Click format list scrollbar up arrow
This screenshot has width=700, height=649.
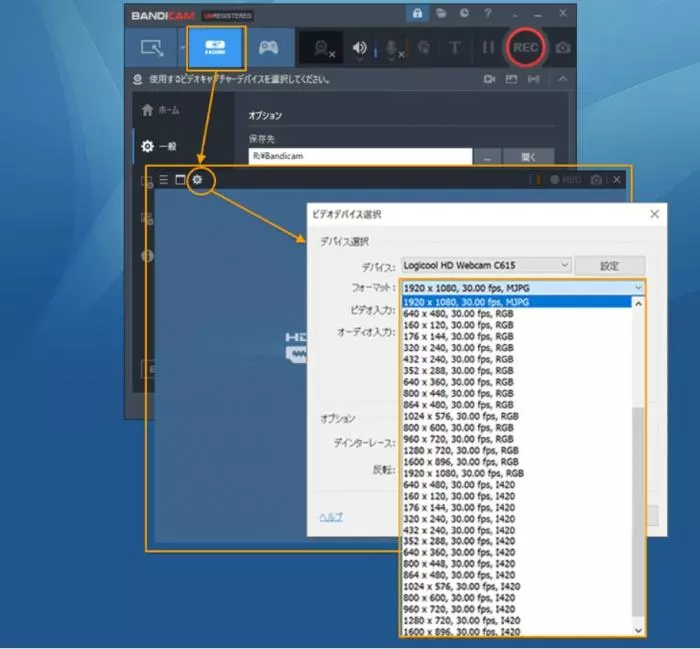pos(638,304)
